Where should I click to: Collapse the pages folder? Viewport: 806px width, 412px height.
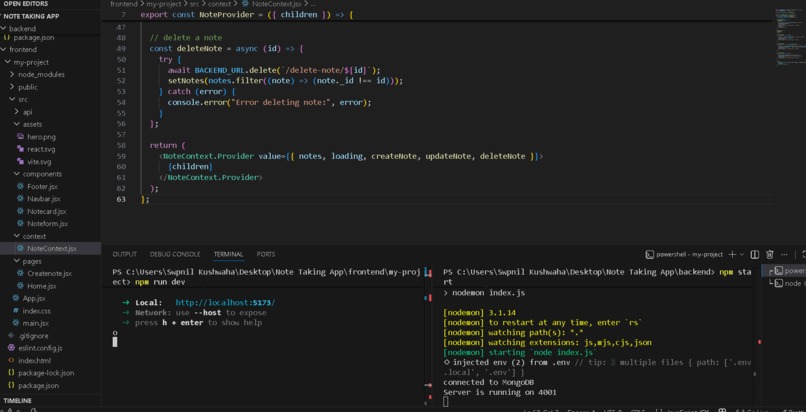click(x=50, y=261)
